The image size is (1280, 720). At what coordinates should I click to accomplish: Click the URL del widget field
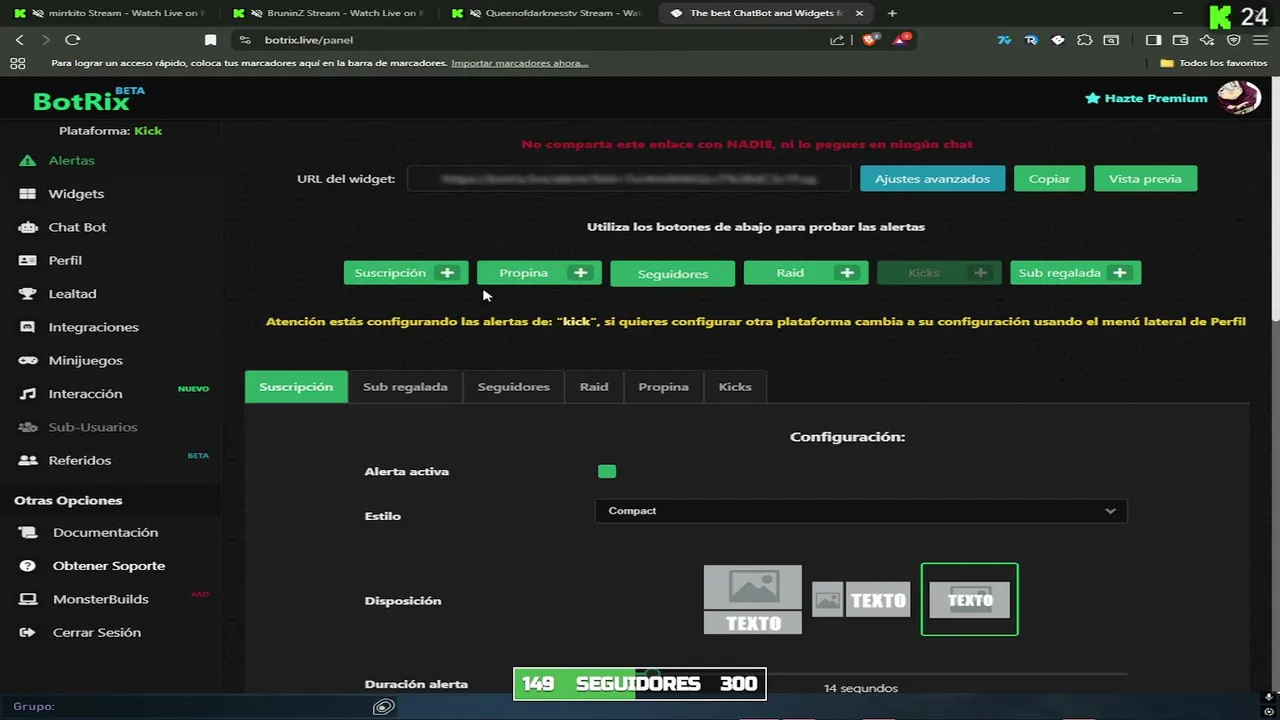(x=629, y=179)
